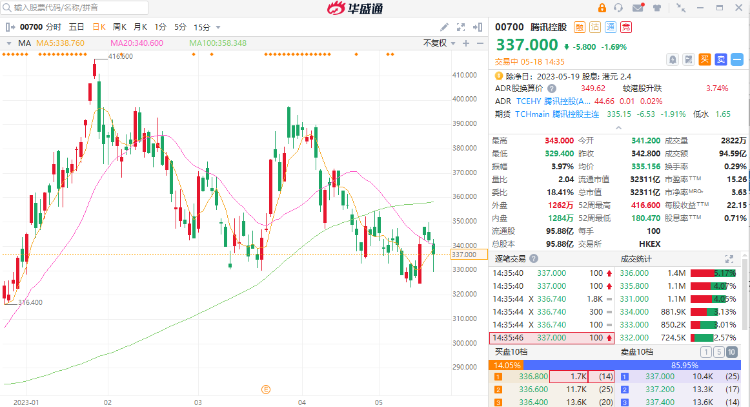This screenshot has height=407, width=750.
Task: Click the lock icon in title bar
Action: pos(602,8)
